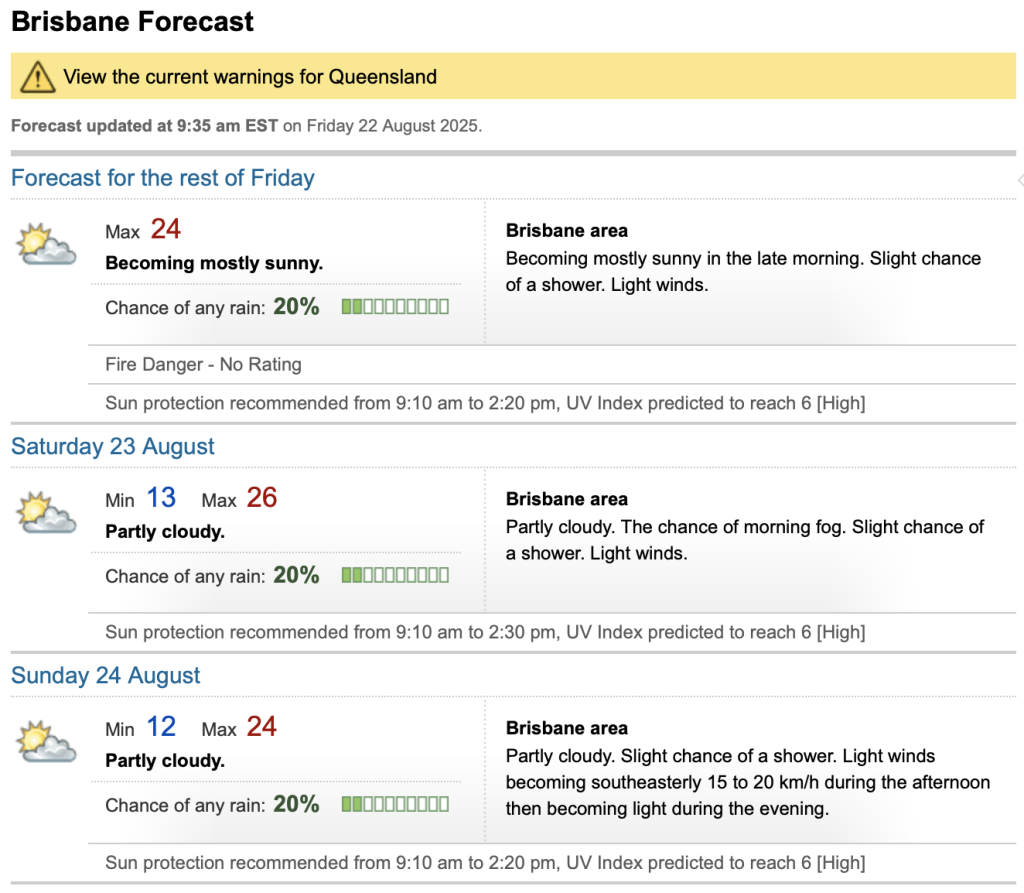Open current warnings for Queensland link

point(250,77)
